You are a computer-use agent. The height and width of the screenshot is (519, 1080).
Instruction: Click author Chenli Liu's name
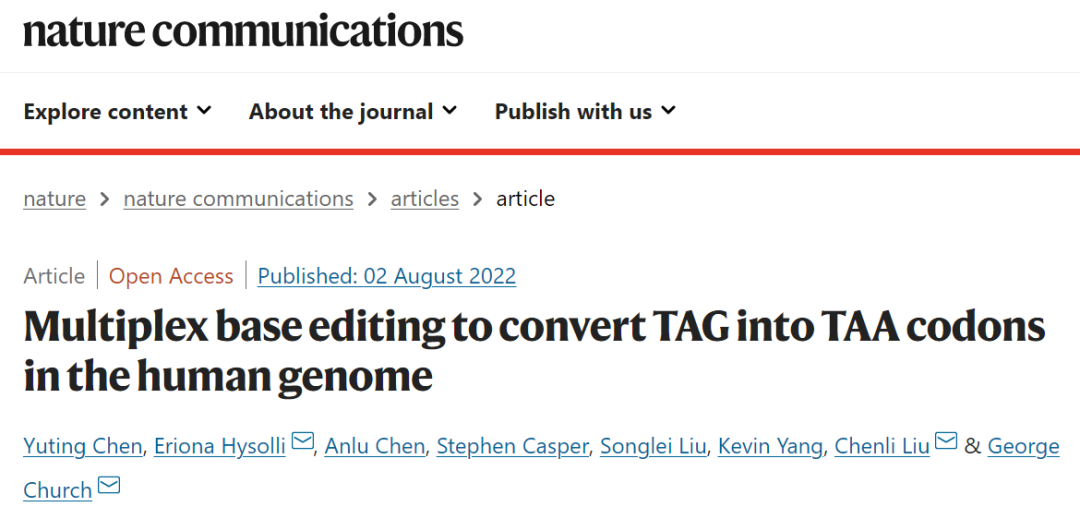tap(881, 446)
